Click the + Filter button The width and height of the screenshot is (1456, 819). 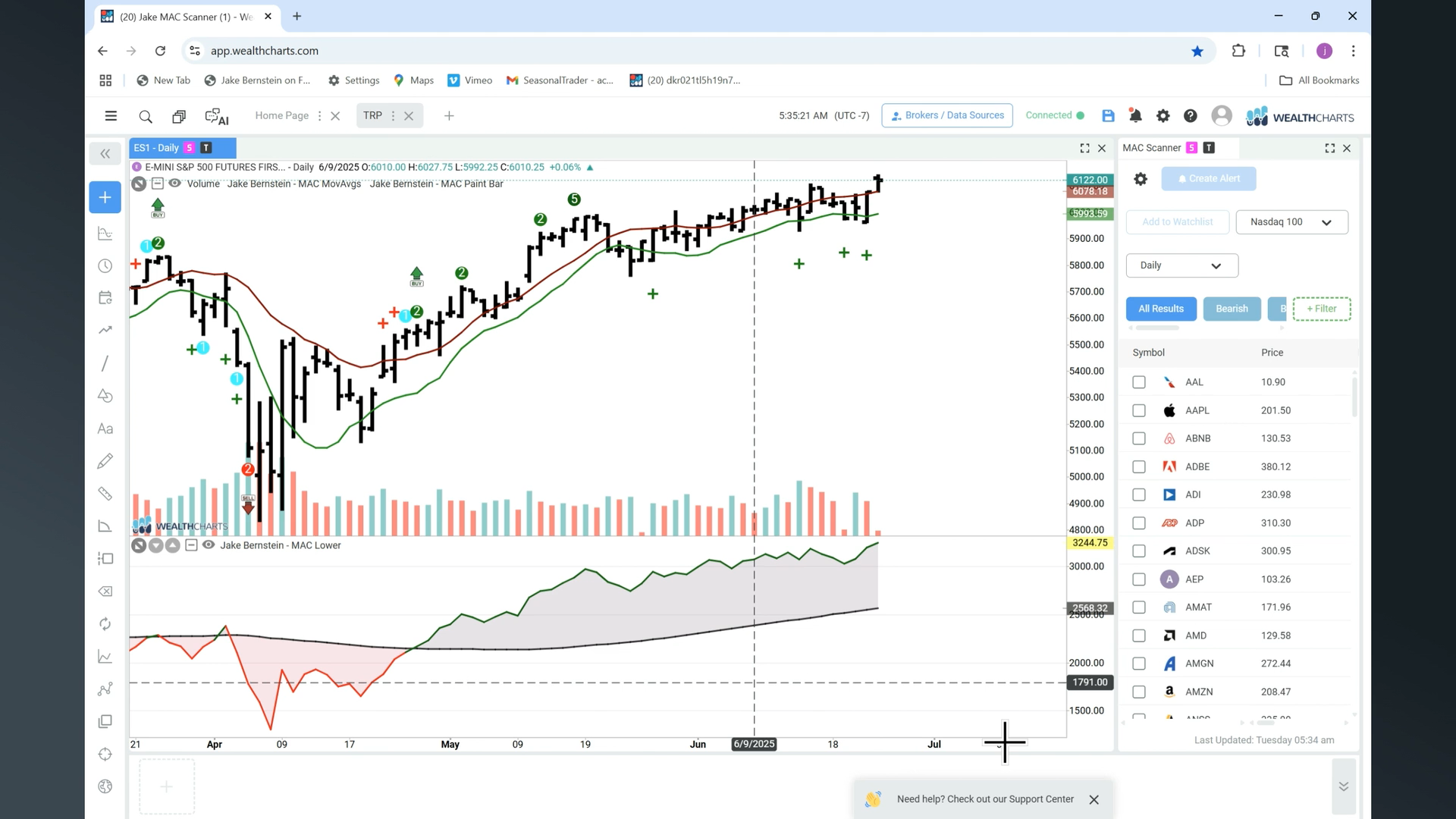(x=1322, y=309)
